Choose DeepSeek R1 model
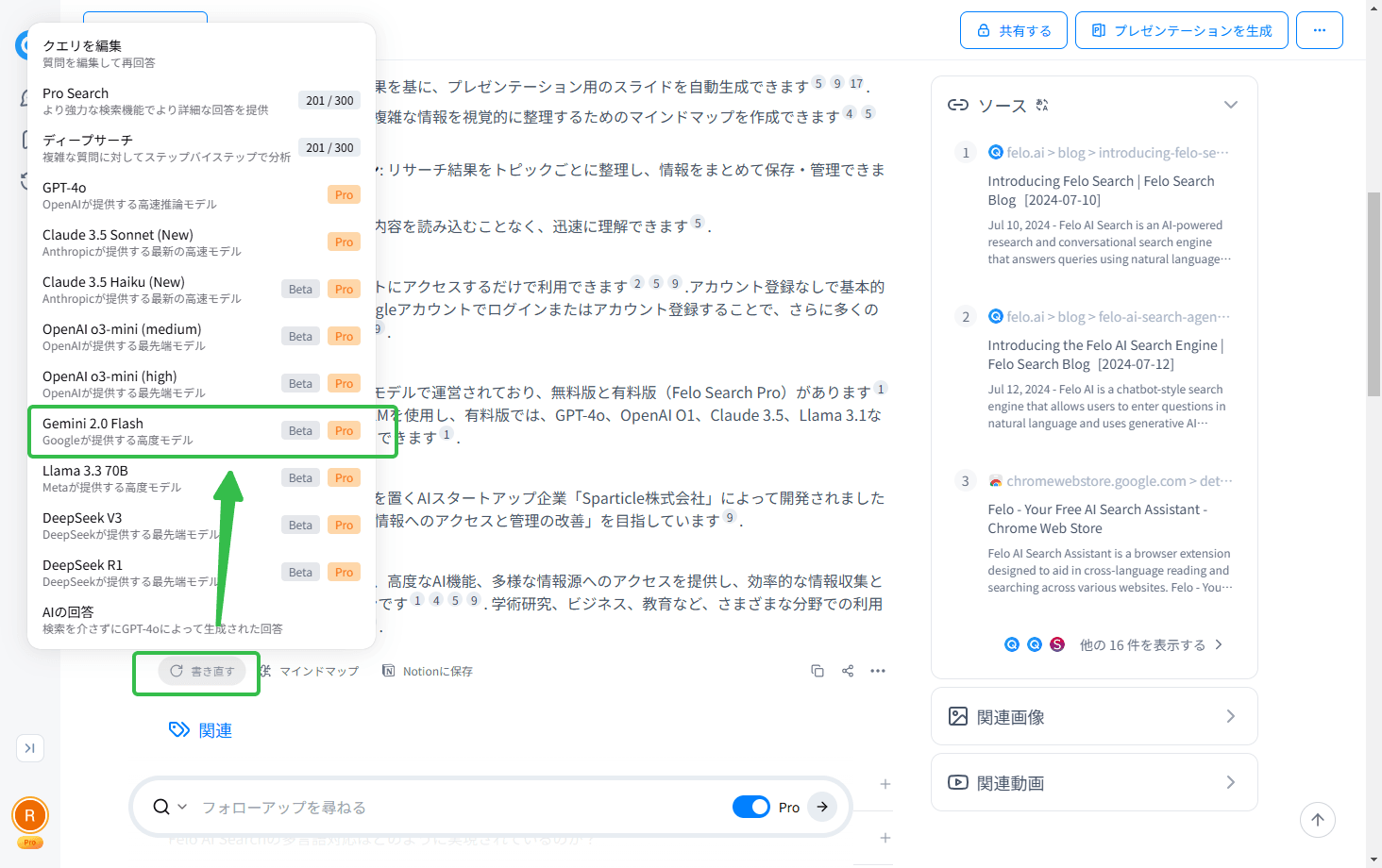 pos(201,573)
